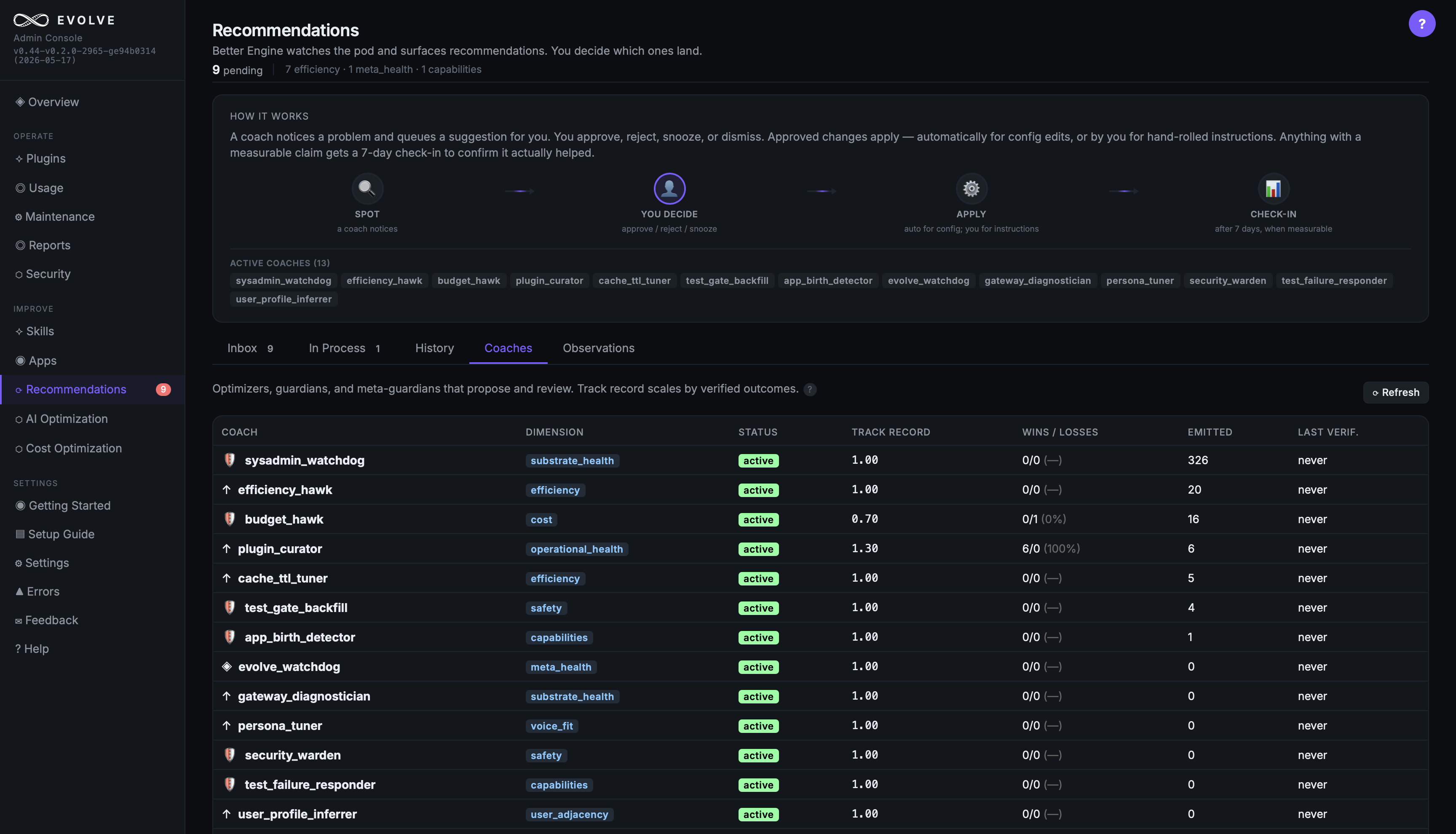Click the budget_hawk coach chip
This screenshot has width=1456, height=834.
pos(468,281)
